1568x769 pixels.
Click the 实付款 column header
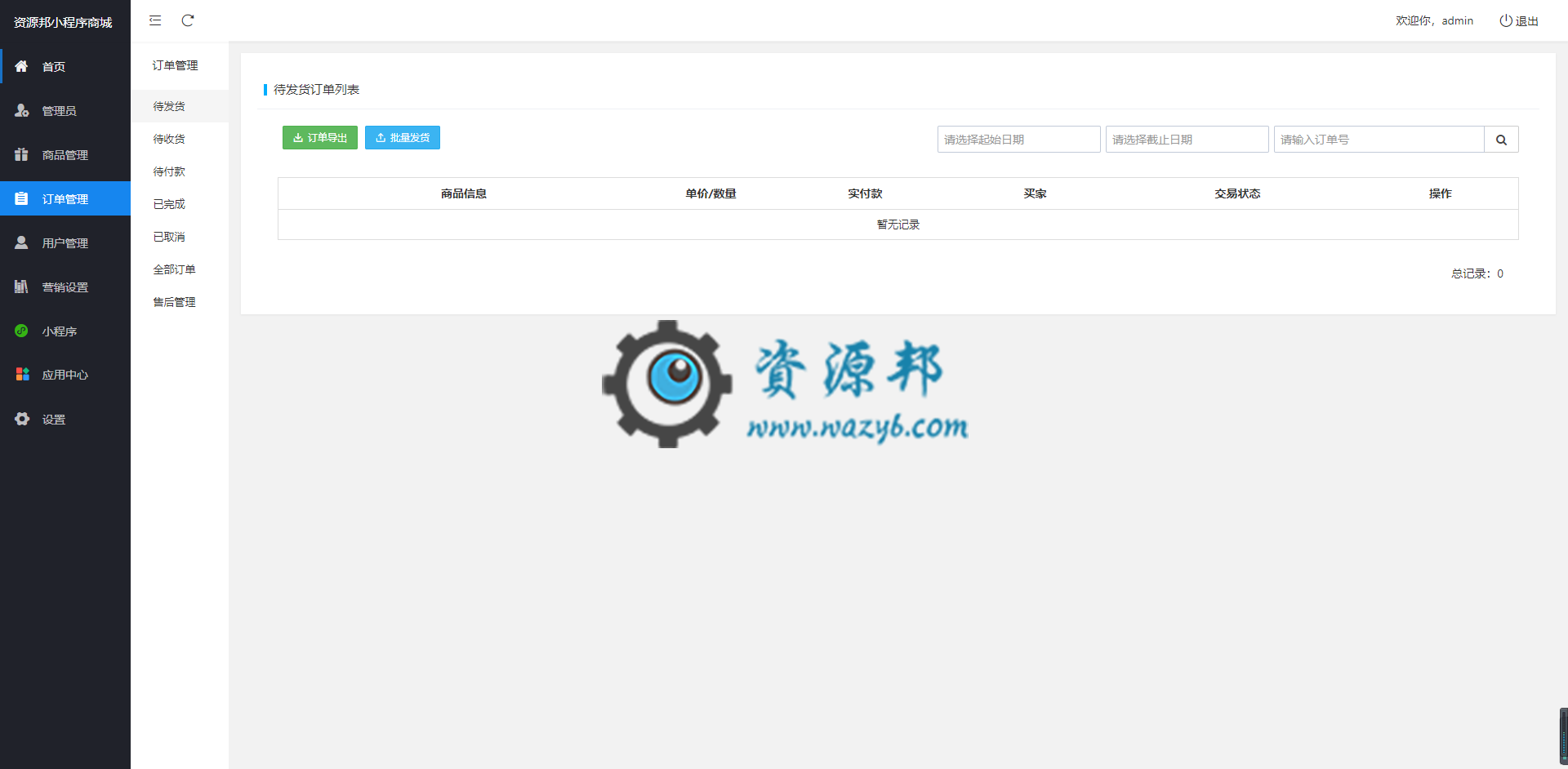[865, 193]
